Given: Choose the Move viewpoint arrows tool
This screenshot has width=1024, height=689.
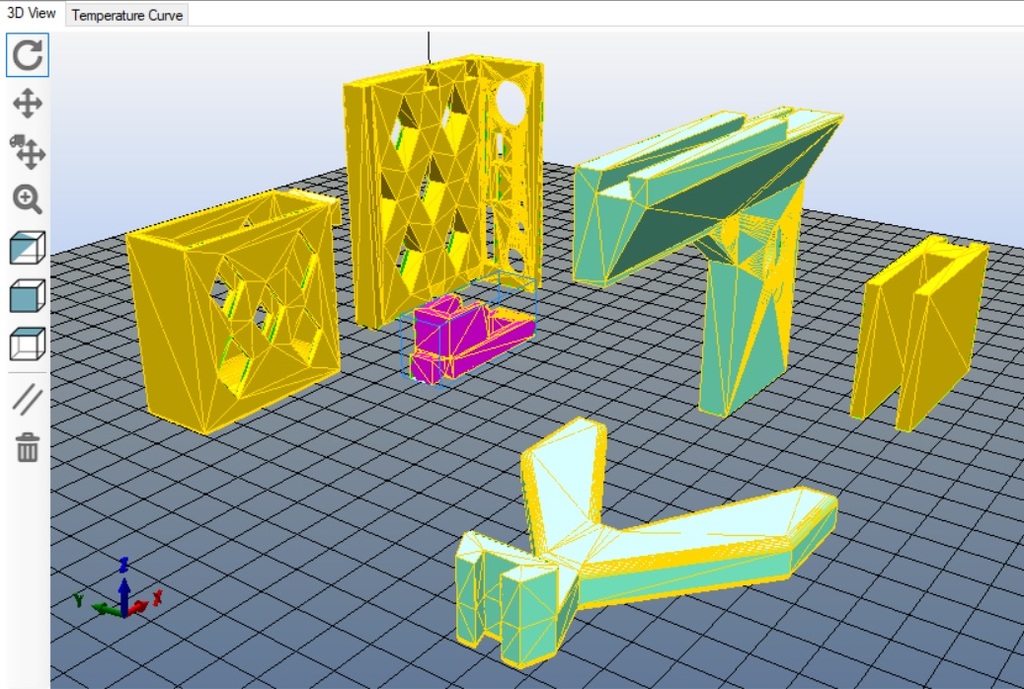Looking at the screenshot, I should point(27,103).
